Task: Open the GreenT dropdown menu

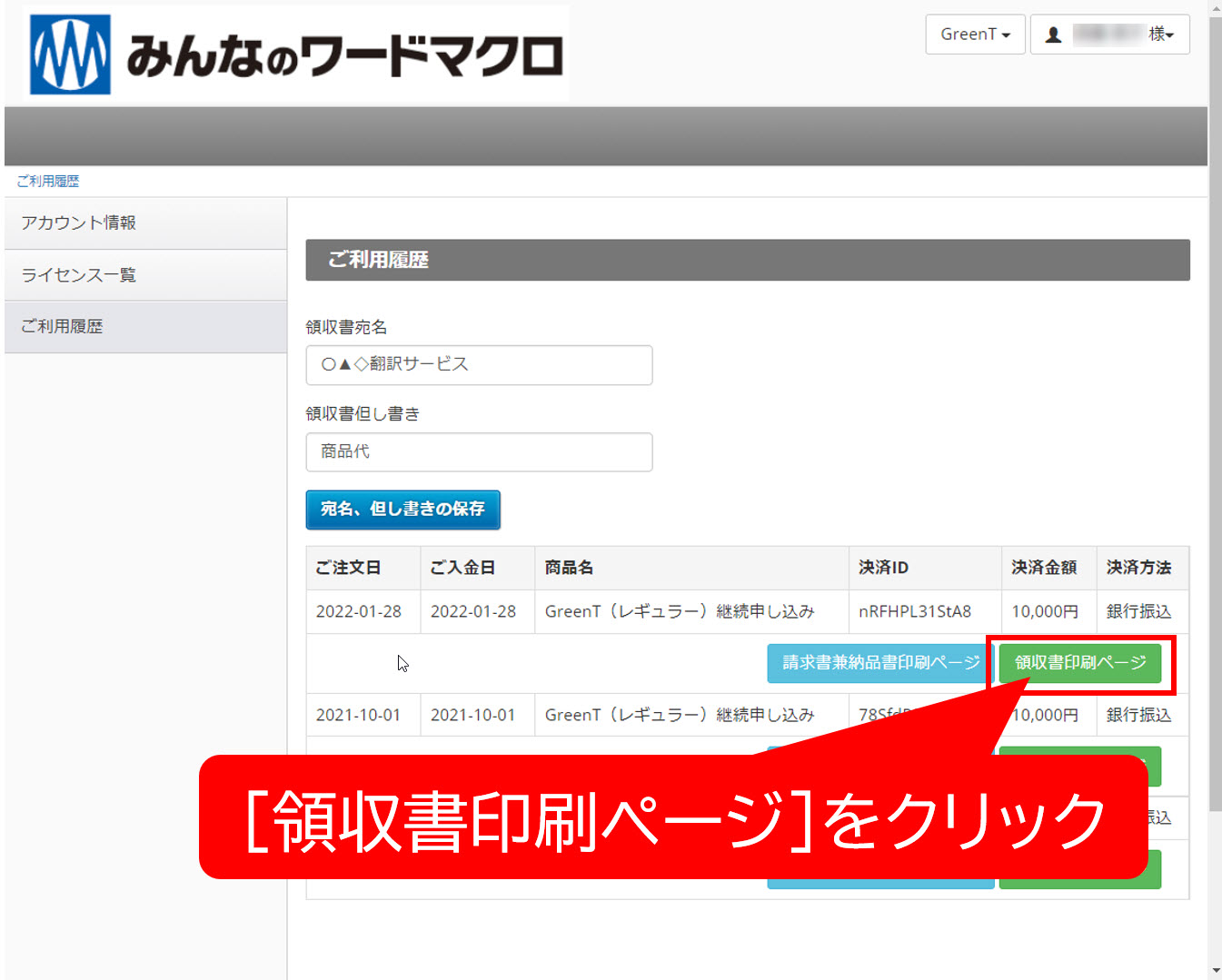Action: 974,35
